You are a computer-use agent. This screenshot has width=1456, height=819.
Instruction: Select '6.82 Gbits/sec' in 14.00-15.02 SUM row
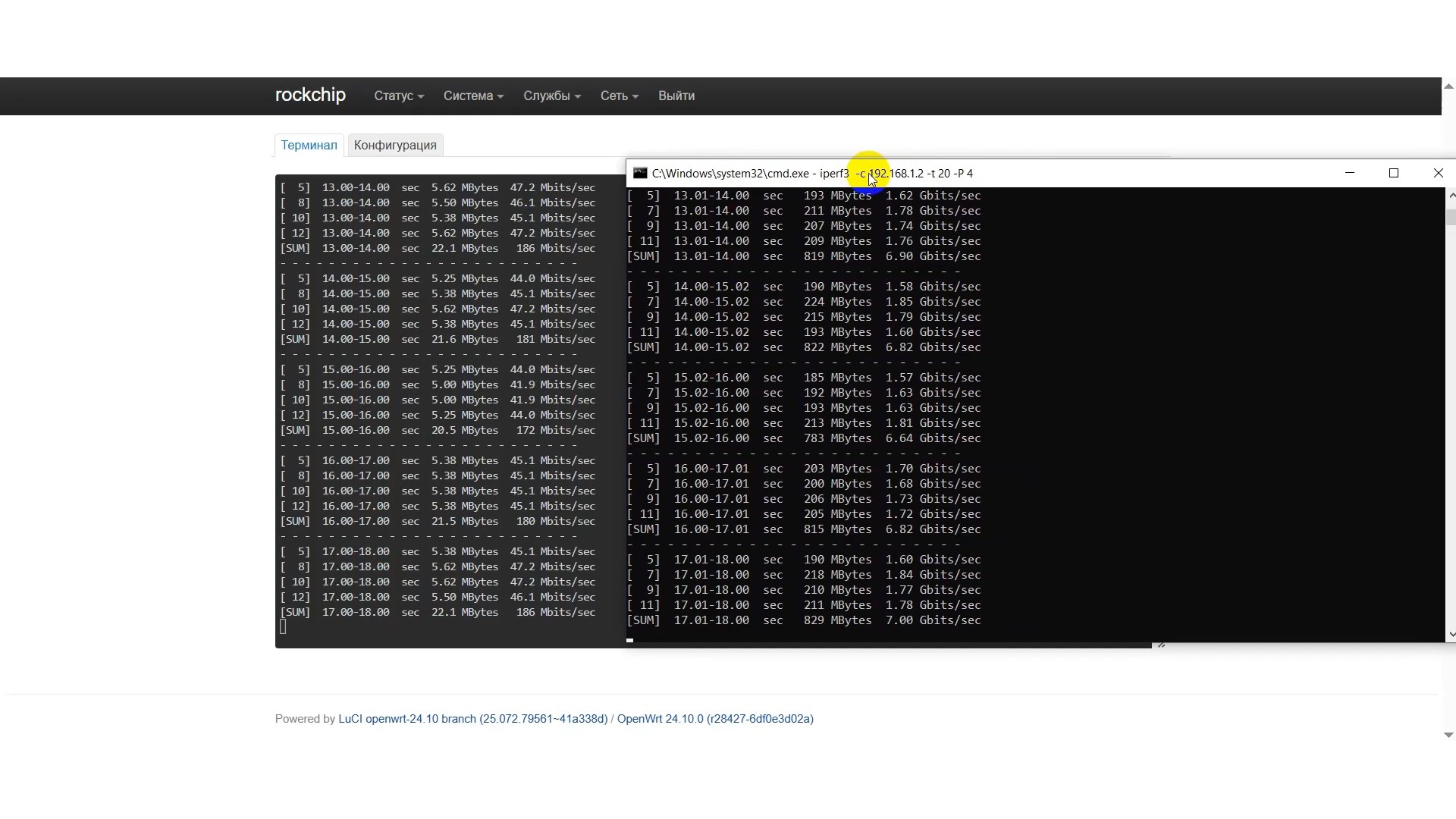point(934,347)
